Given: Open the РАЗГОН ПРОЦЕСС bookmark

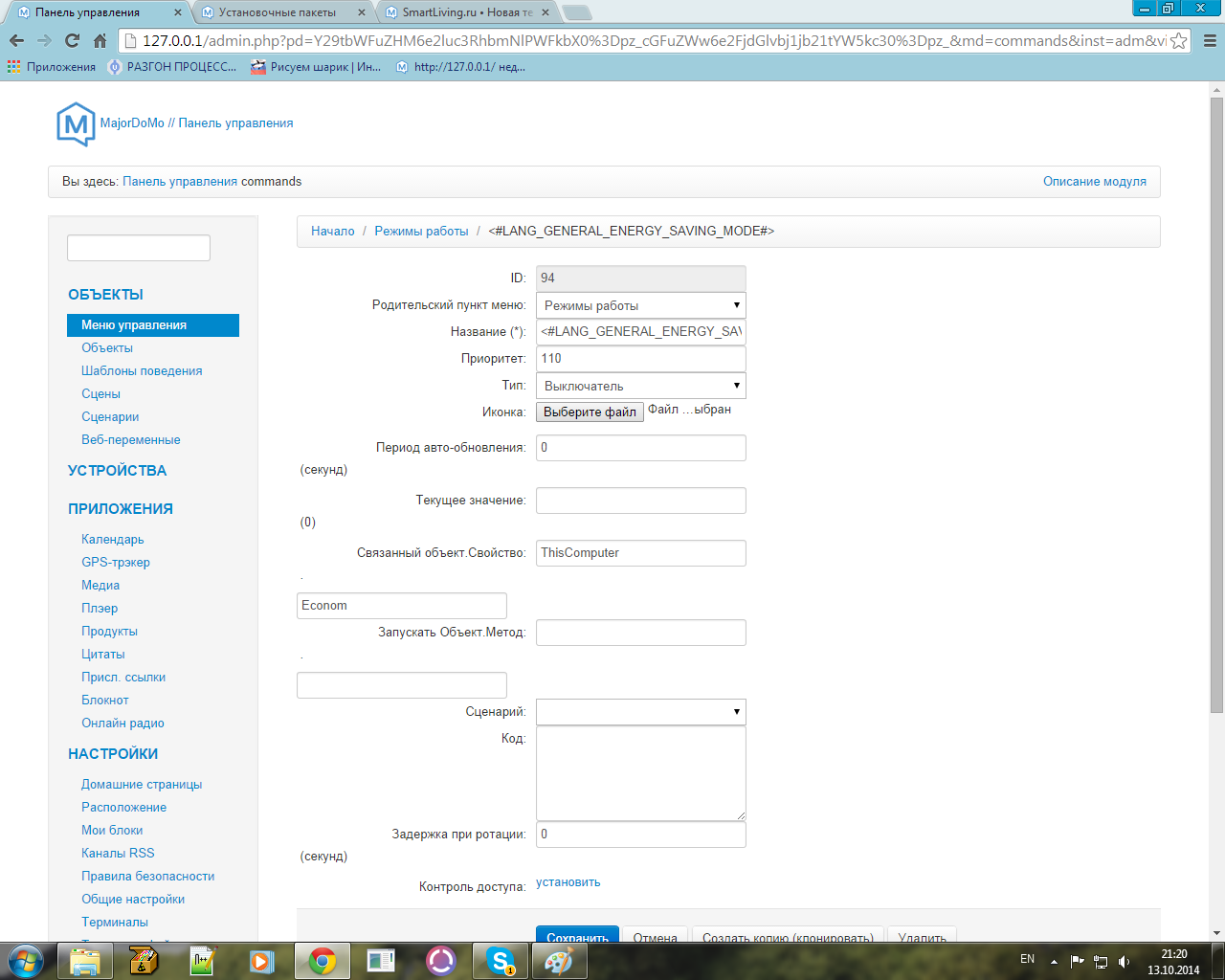Looking at the screenshot, I should coord(172,67).
